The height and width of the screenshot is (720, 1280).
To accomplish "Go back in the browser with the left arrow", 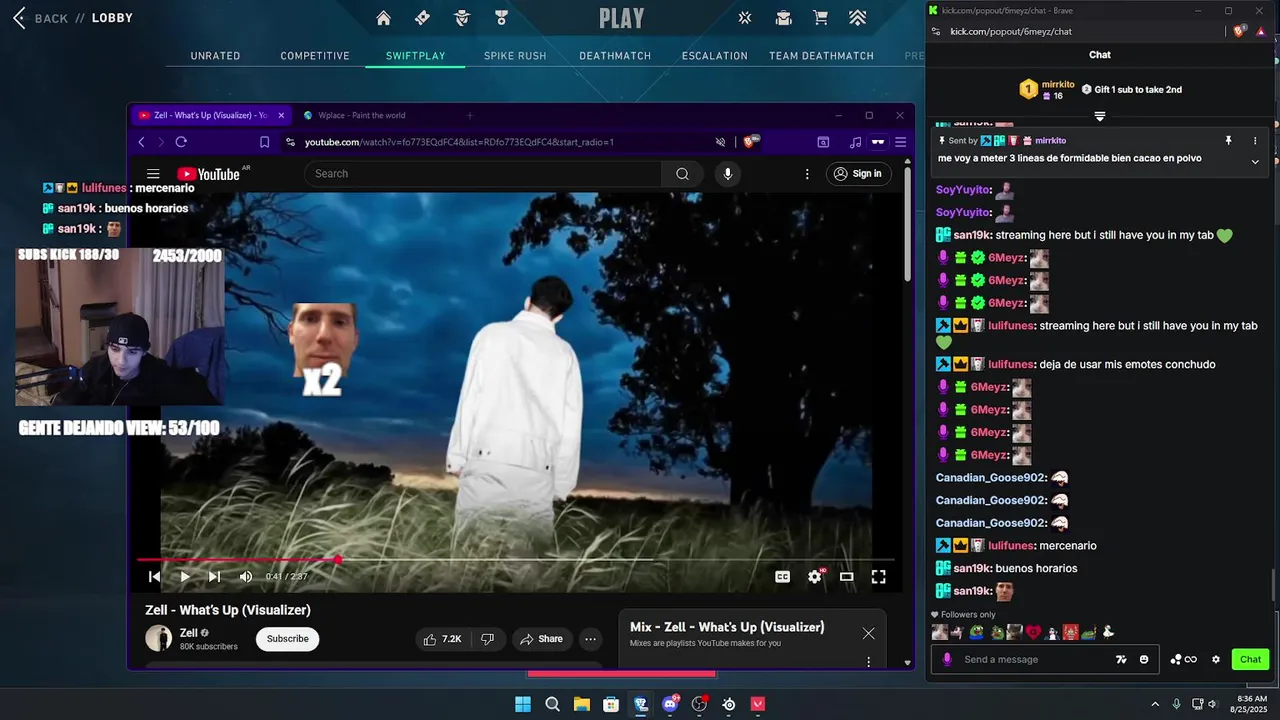I will click(x=141, y=142).
